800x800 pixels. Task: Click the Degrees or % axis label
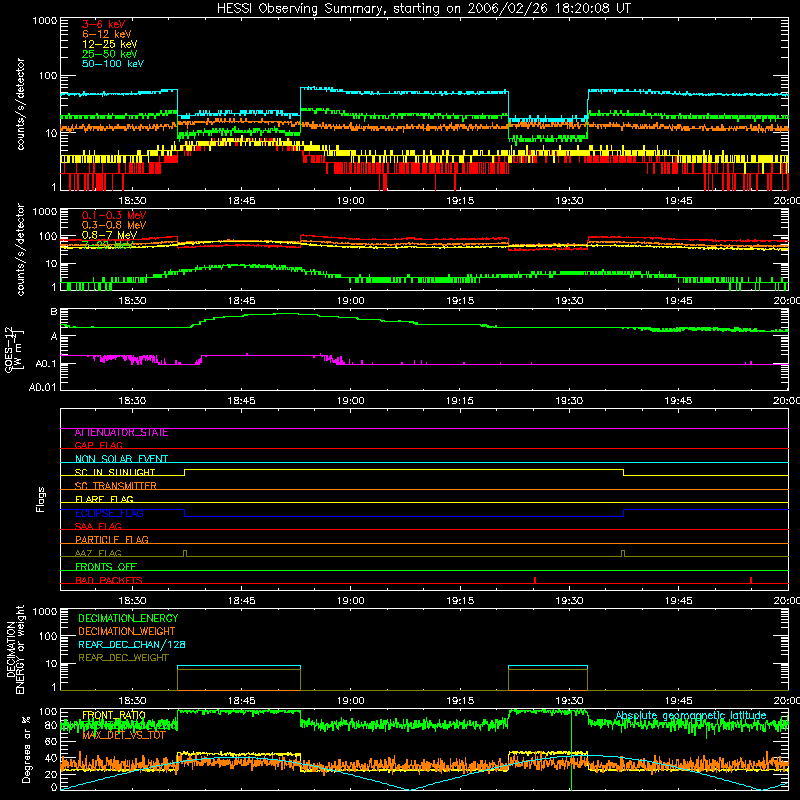[26, 749]
